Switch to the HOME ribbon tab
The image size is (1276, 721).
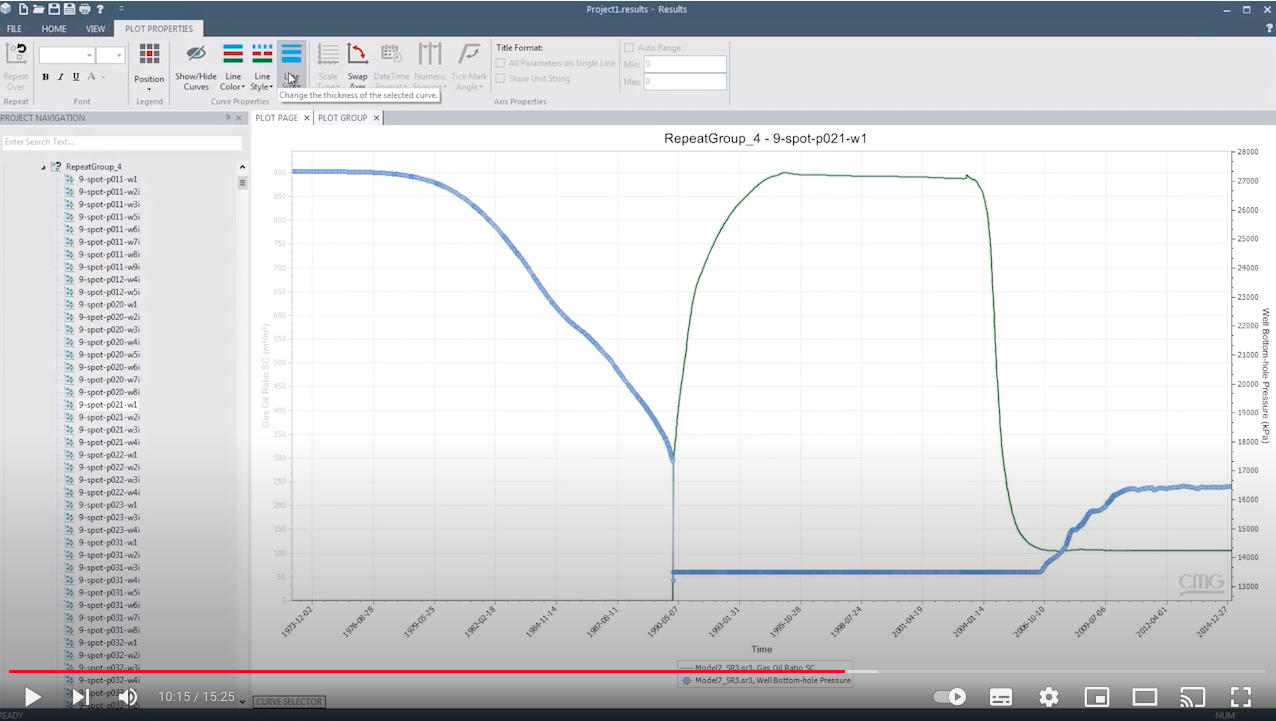coord(54,29)
